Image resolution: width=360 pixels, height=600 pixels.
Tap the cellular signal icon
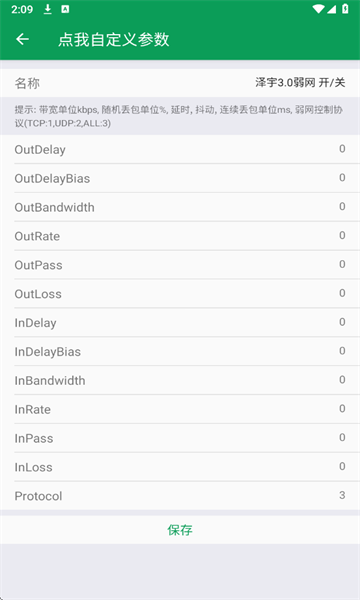[331, 9]
